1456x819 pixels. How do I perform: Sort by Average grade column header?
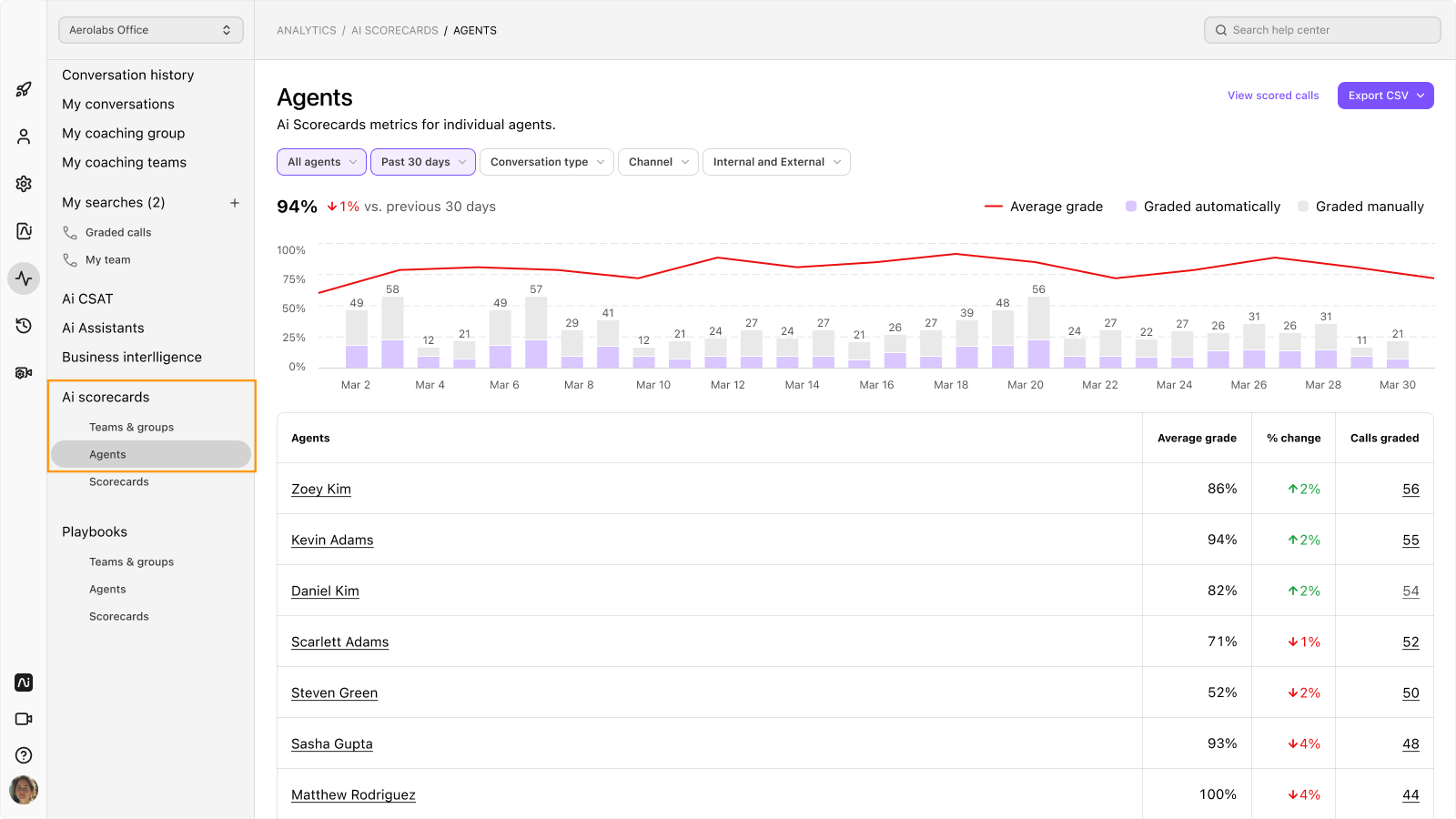point(1197,439)
